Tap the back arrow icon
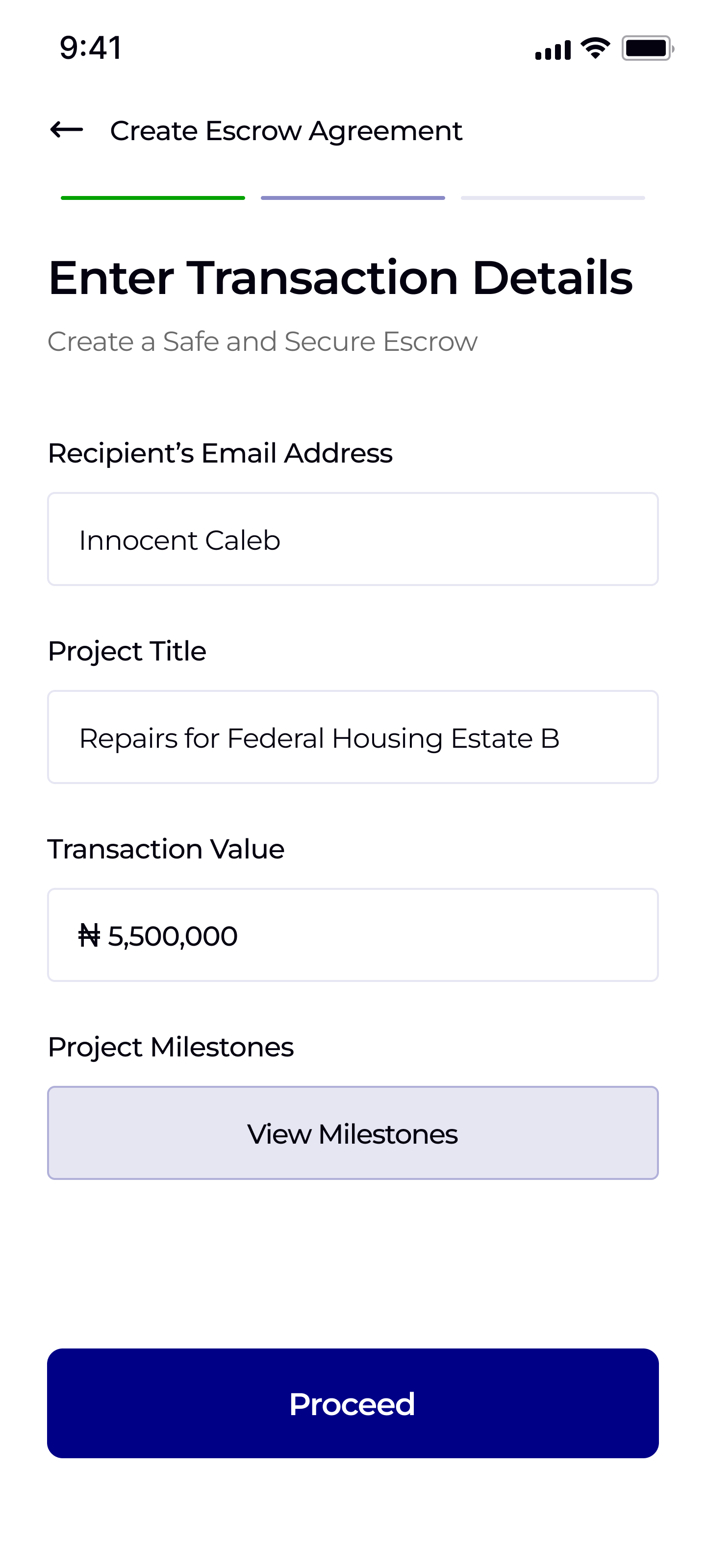706x1568 pixels. point(66,130)
